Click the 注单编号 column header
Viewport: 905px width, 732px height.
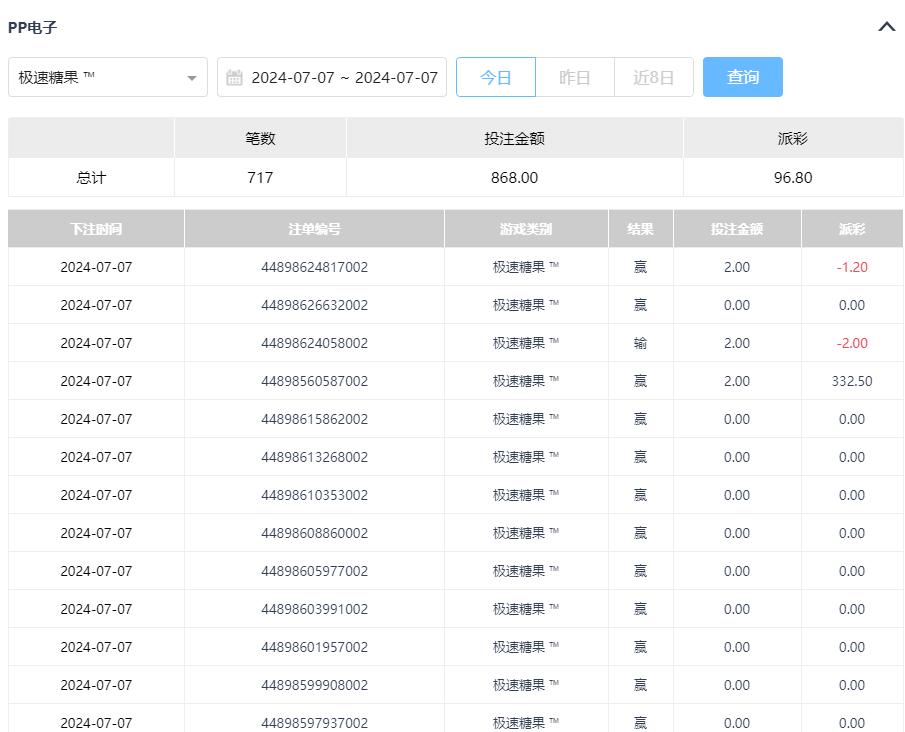coord(314,229)
